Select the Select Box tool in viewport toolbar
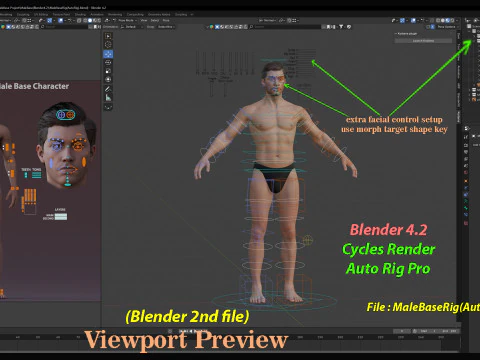Image resolution: width=480 pixels, height=360 pixels. (108, 36)
